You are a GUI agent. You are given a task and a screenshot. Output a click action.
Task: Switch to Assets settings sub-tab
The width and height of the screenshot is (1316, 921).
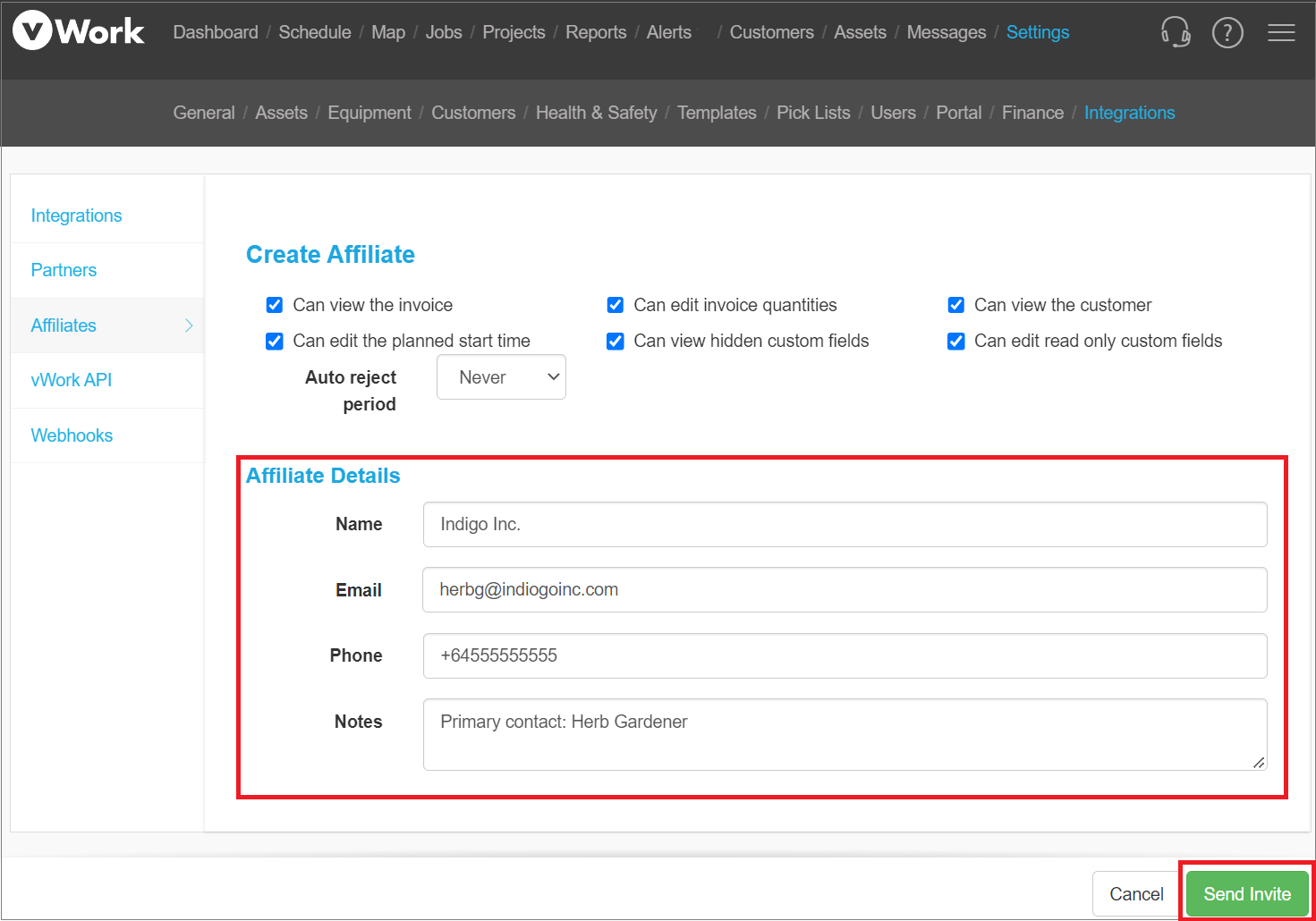pyautogui.click(x=282, y=113)
